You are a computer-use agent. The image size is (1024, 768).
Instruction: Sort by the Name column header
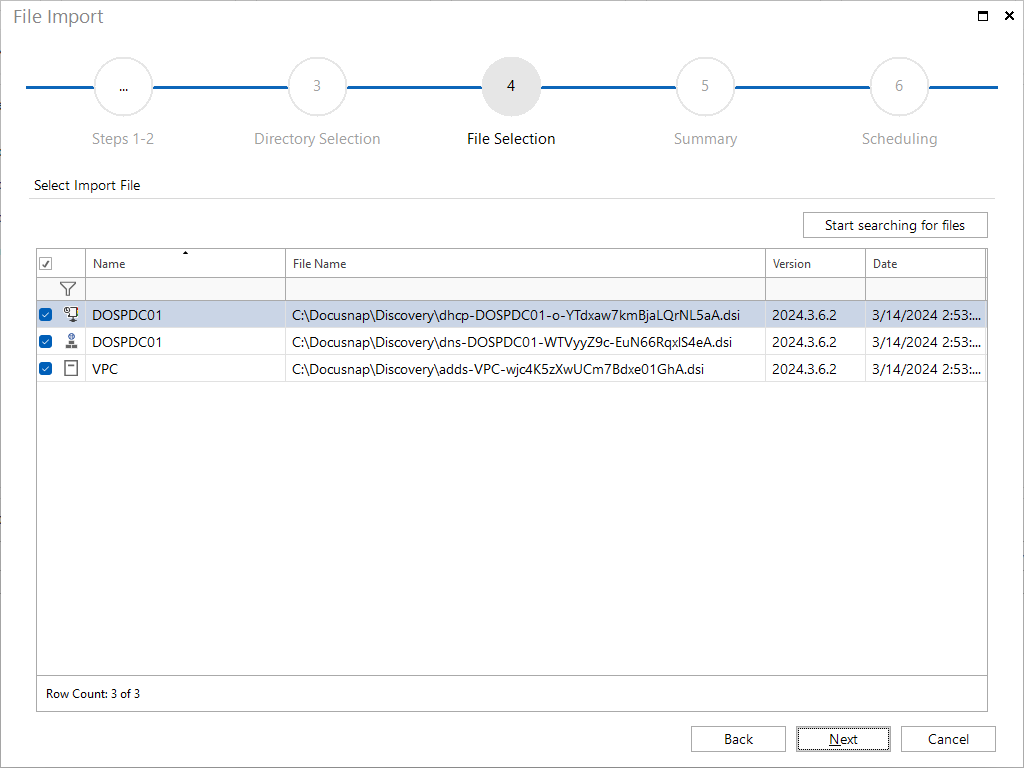[185, 264]
